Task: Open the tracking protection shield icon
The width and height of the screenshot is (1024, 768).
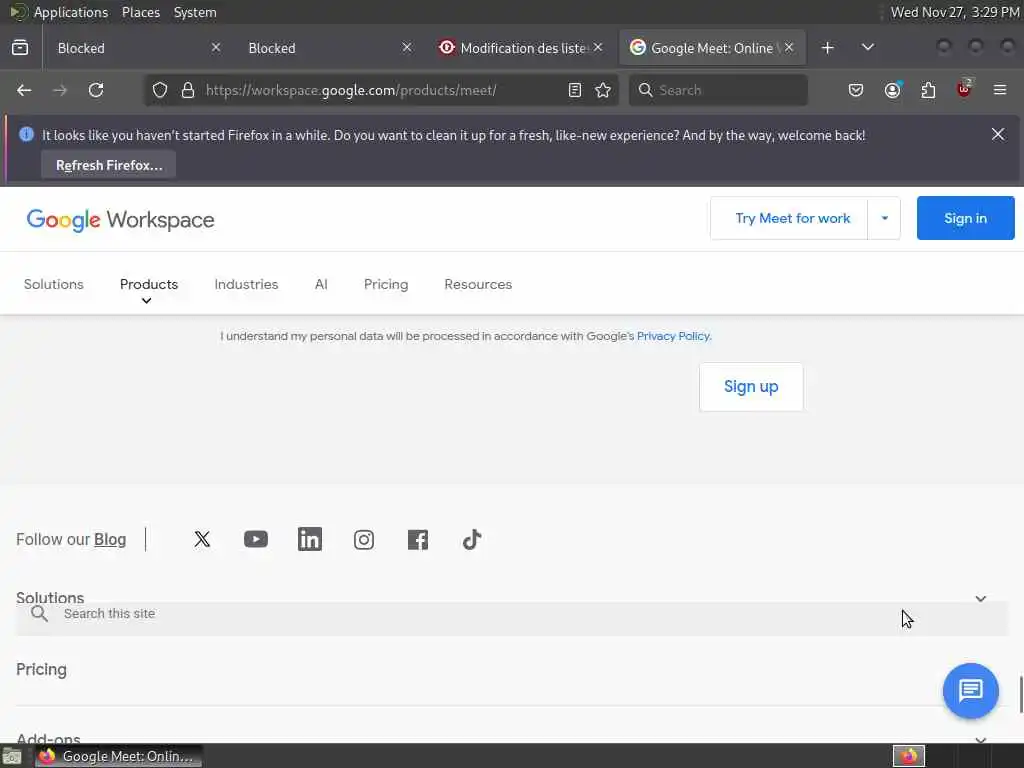Action: click(x=160, y=90)
